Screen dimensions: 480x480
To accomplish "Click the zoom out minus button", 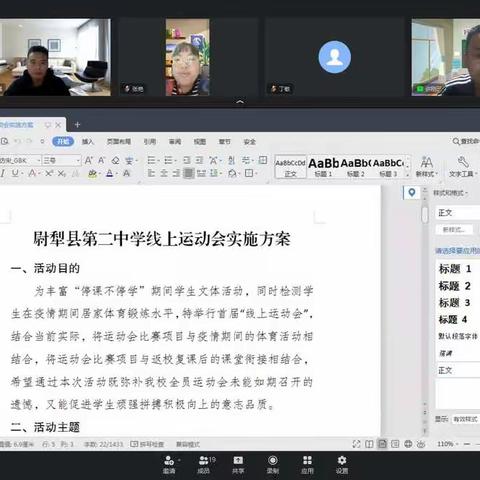I will coord(467,444).
